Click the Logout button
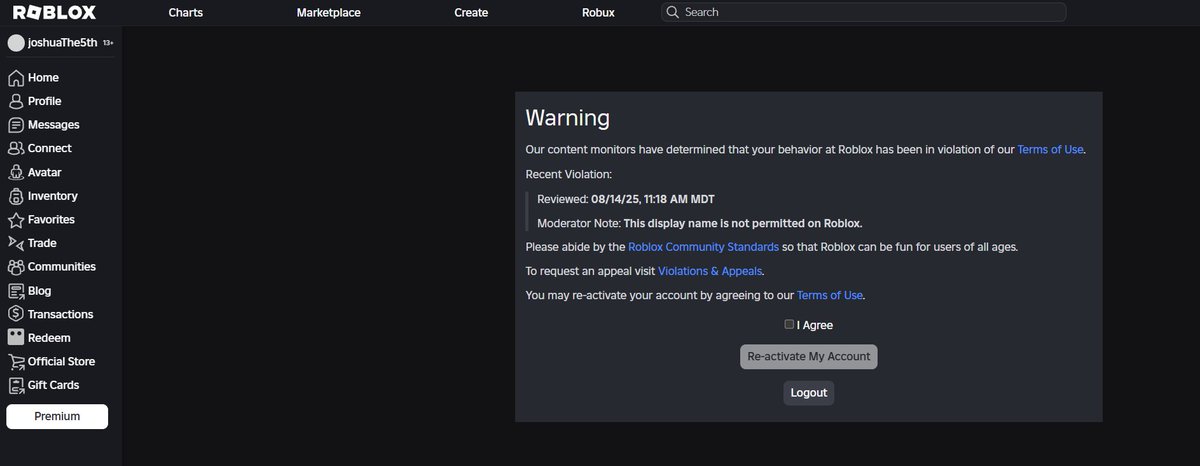Screen dimensions: 1200x466 pyautogui.click(x=809, y=393)
